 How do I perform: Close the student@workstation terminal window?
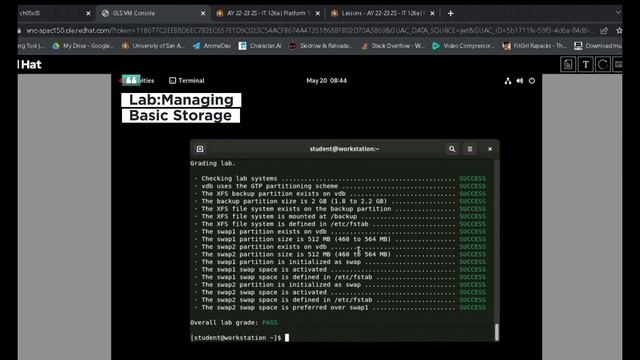(x=490, y=149)
